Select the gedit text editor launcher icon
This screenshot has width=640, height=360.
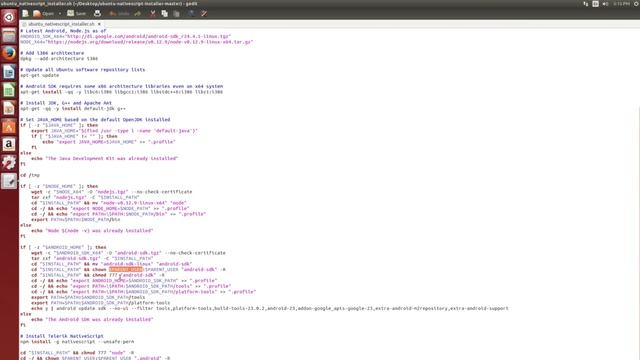[9, 181]
